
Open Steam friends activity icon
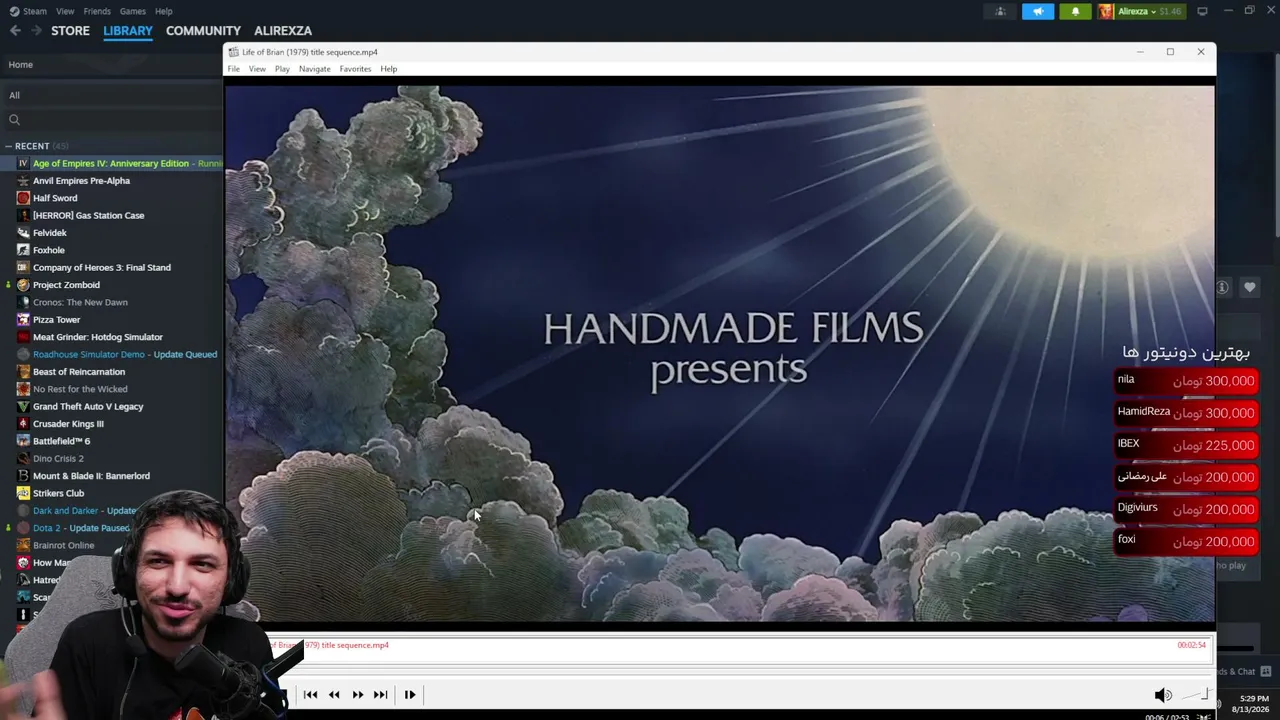tap(1000, 12)
